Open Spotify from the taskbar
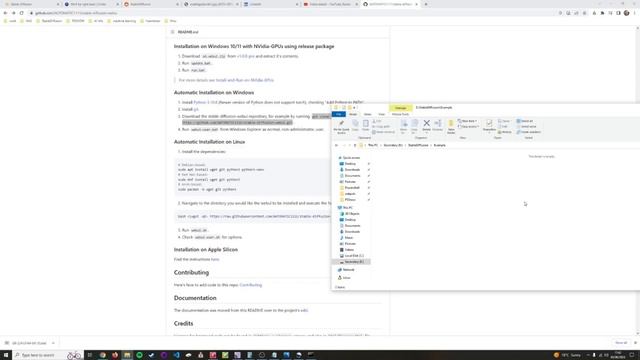This screenshot has height=360, width=640. click(x=140, y=355)
